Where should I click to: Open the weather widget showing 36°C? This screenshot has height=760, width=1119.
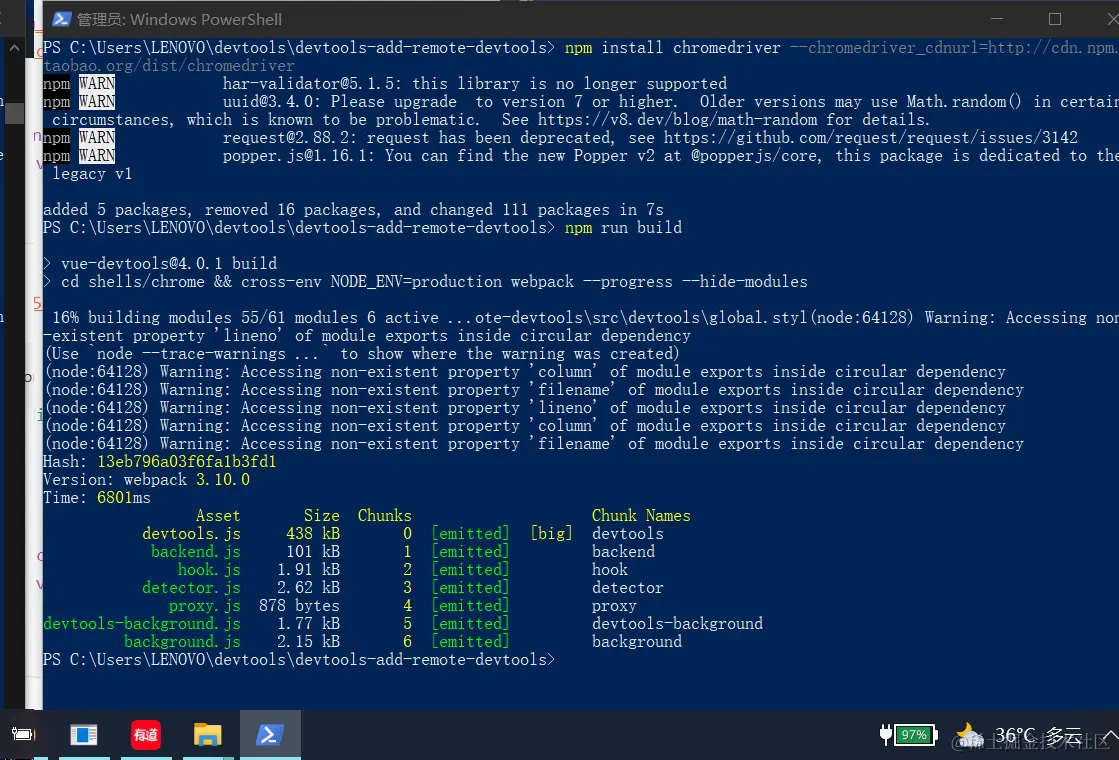pyautogui.click(x=1019, y=736)
